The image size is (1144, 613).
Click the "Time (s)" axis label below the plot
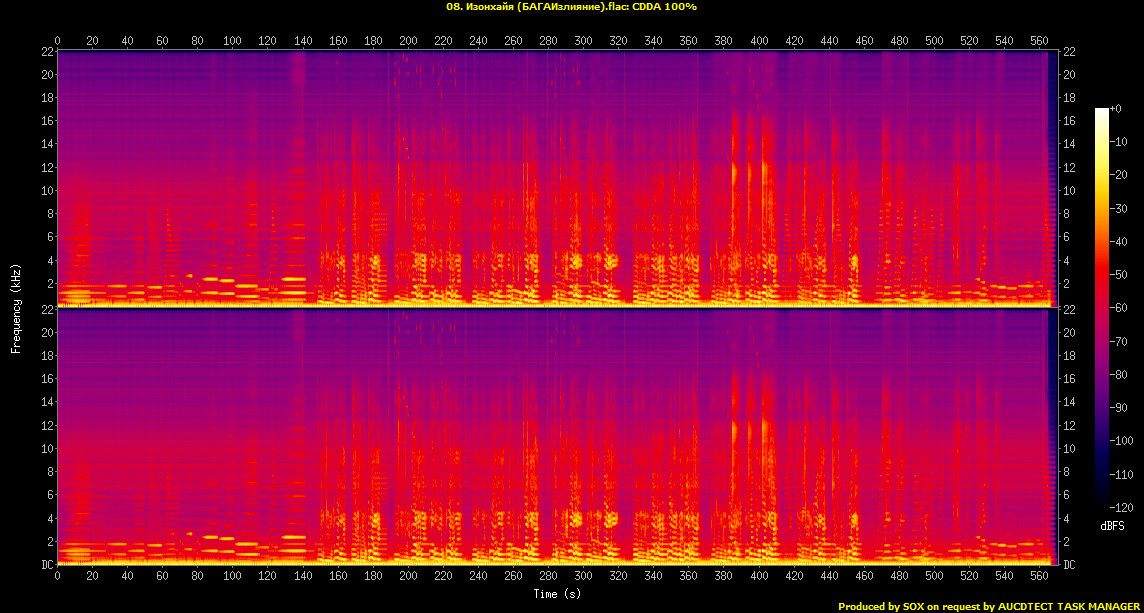click(557, 594)
